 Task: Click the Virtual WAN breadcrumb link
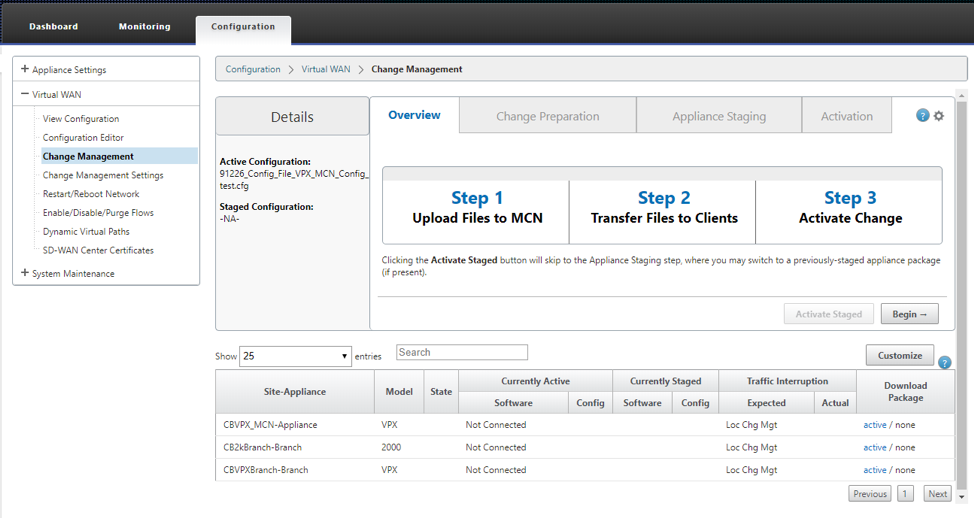[325, 70]
